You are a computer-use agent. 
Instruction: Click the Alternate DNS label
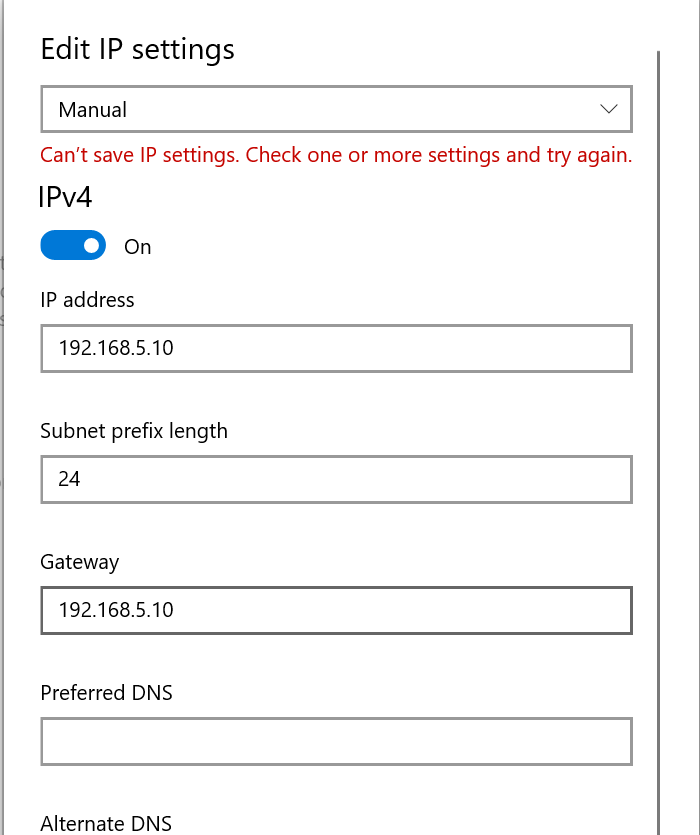click(106, 823)
